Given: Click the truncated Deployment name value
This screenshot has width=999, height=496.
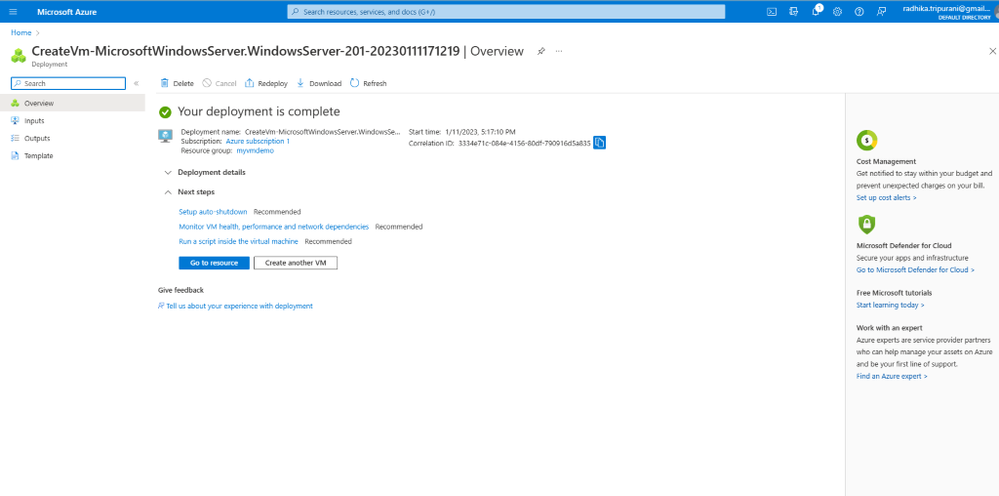Looking at the screenshot, I should 323,132.
